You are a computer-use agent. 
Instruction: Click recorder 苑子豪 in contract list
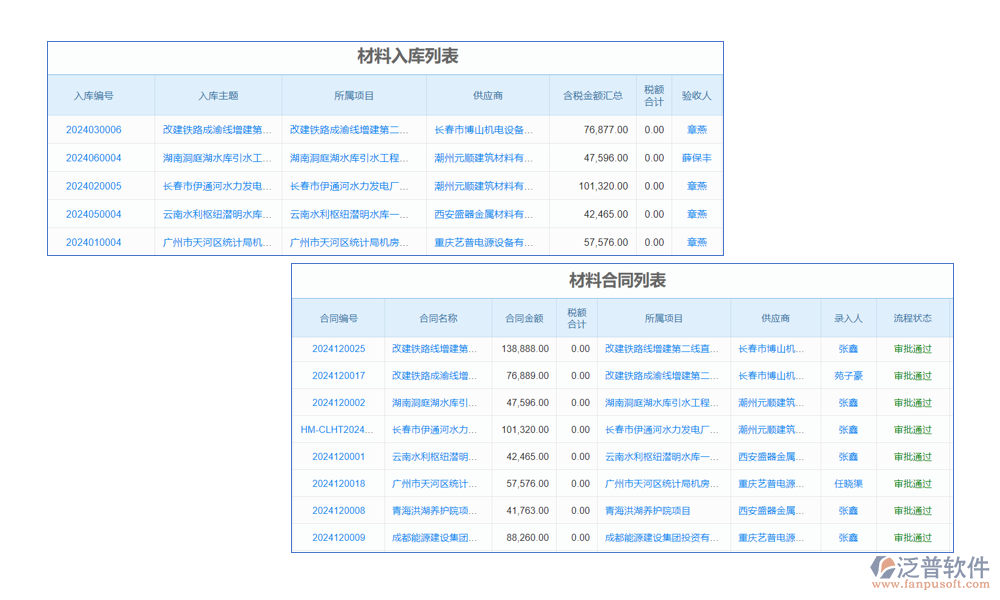click(847, 376)
